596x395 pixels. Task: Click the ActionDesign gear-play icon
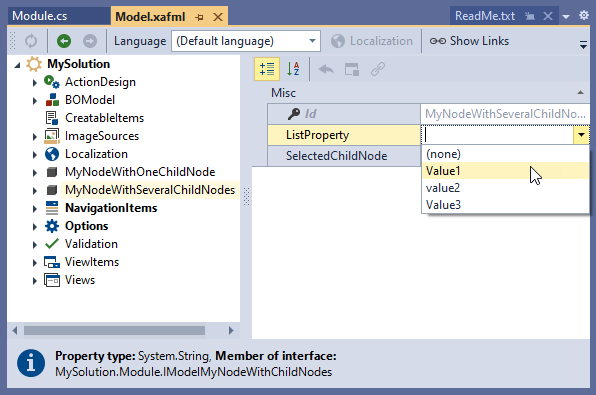pos(52,82)
